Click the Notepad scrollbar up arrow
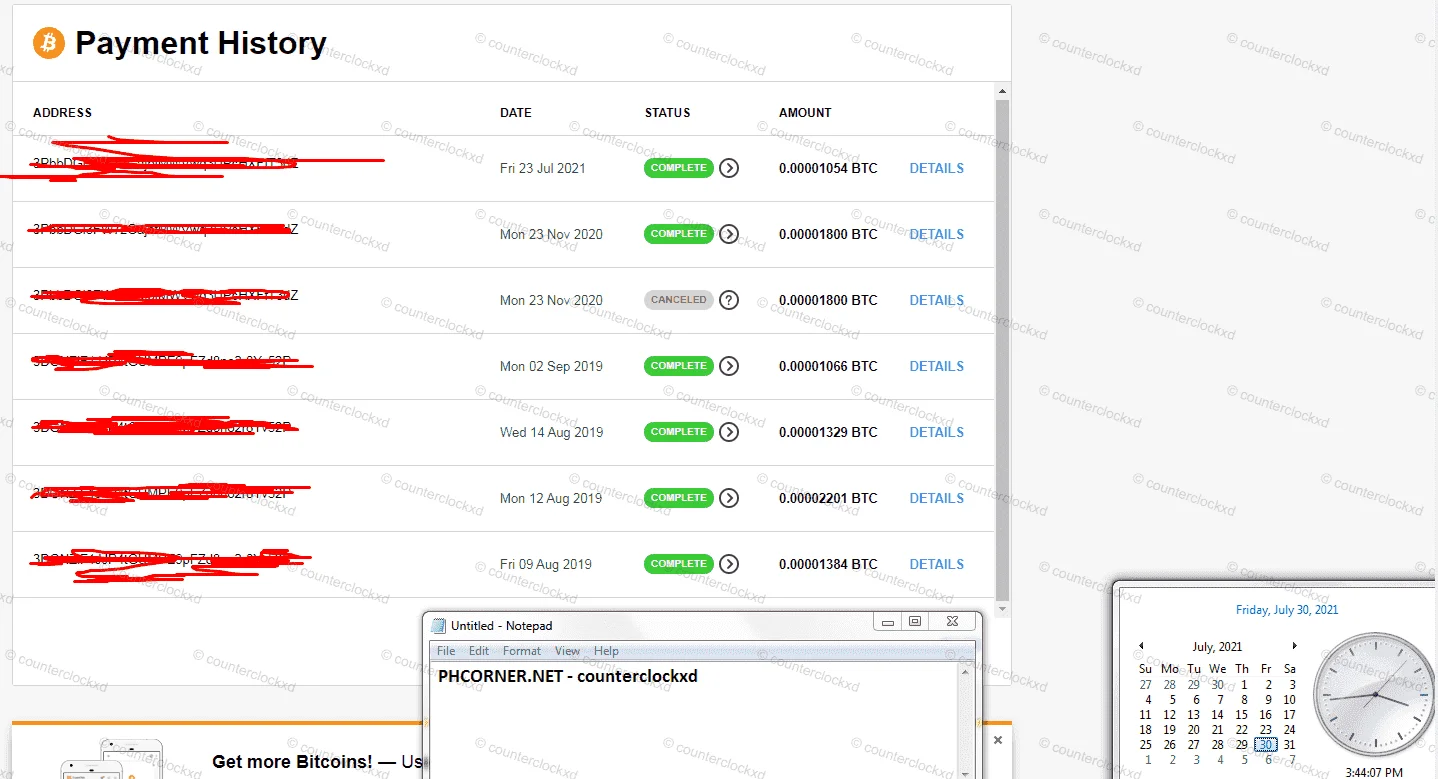Image resolution: width=1438 pixels, height=779 pixels. [x=965, y=673]
